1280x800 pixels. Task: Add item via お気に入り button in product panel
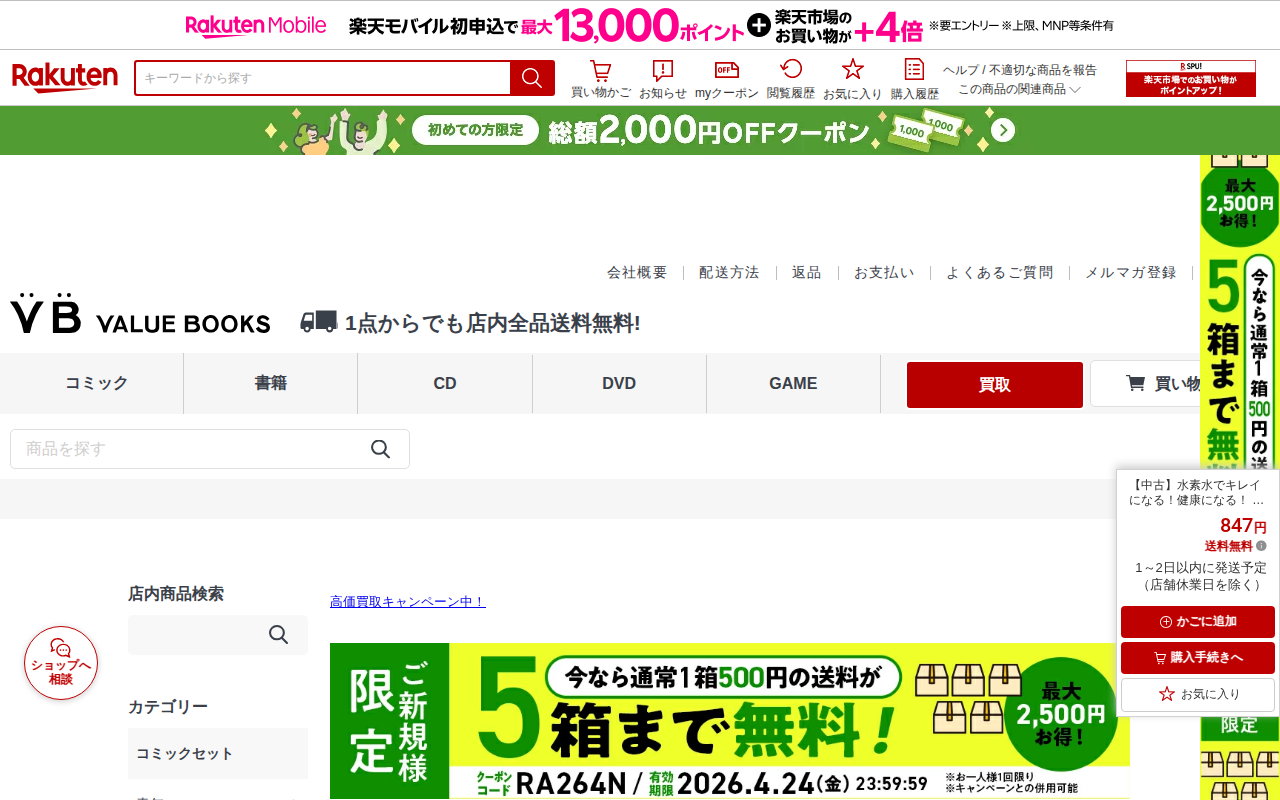click(1198, 694)
